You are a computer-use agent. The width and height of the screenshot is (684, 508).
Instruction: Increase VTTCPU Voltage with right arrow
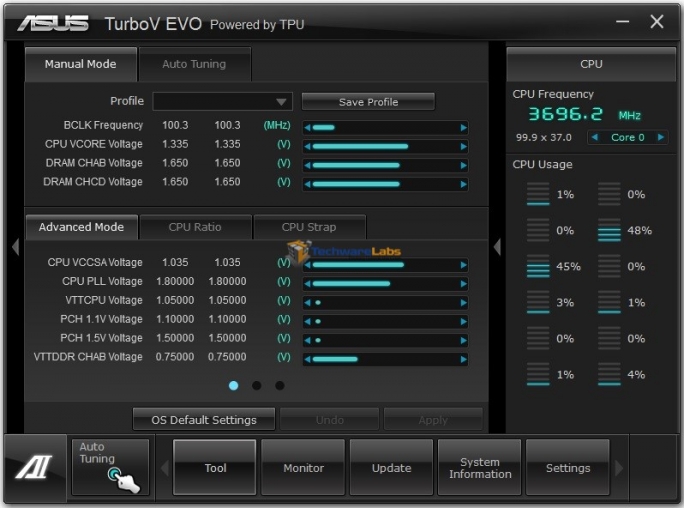pos(463,303)
